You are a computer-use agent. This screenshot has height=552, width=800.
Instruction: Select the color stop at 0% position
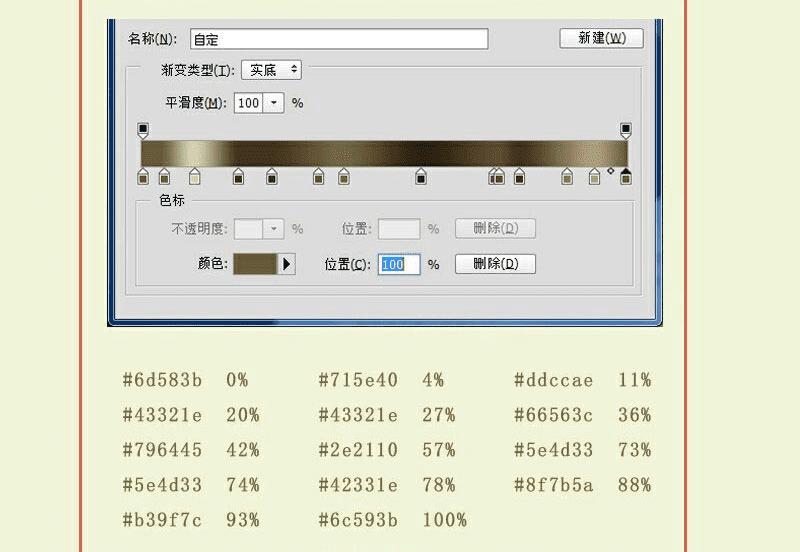coord(143,177)
